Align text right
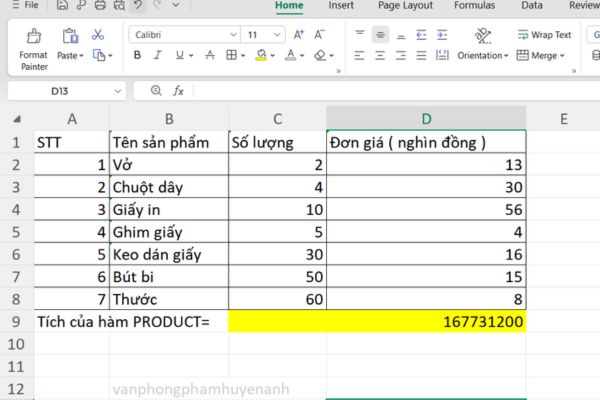 (x=401, y=56)
